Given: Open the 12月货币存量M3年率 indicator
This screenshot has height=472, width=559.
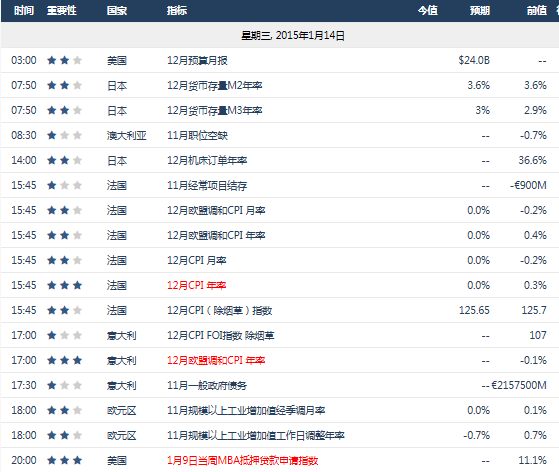Looking at the screenshot, I should click(x=215, y=111).
